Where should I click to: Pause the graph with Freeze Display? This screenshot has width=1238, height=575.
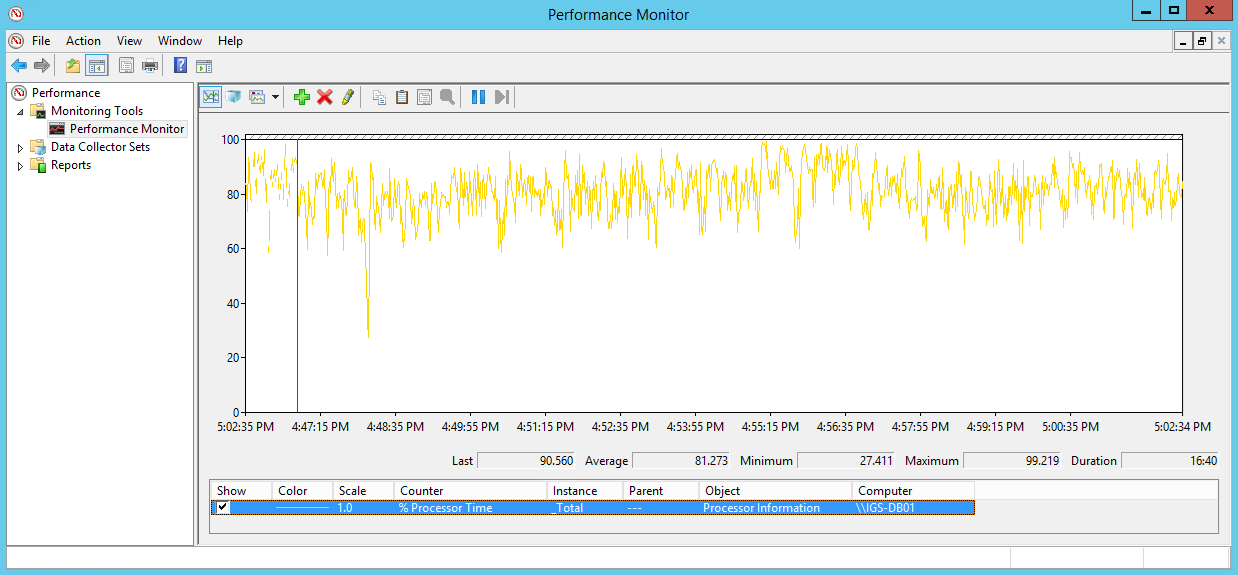click(x=478, y=97)
